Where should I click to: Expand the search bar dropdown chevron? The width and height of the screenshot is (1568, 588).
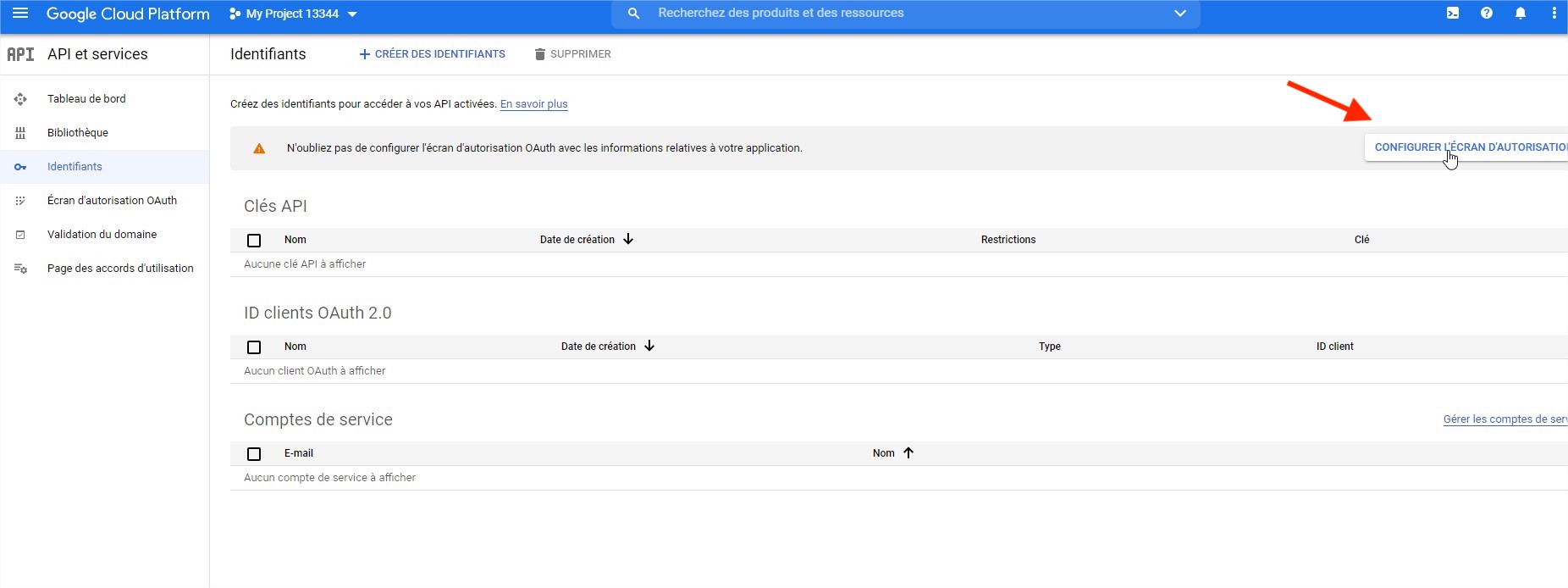(x=1180, y=14)
